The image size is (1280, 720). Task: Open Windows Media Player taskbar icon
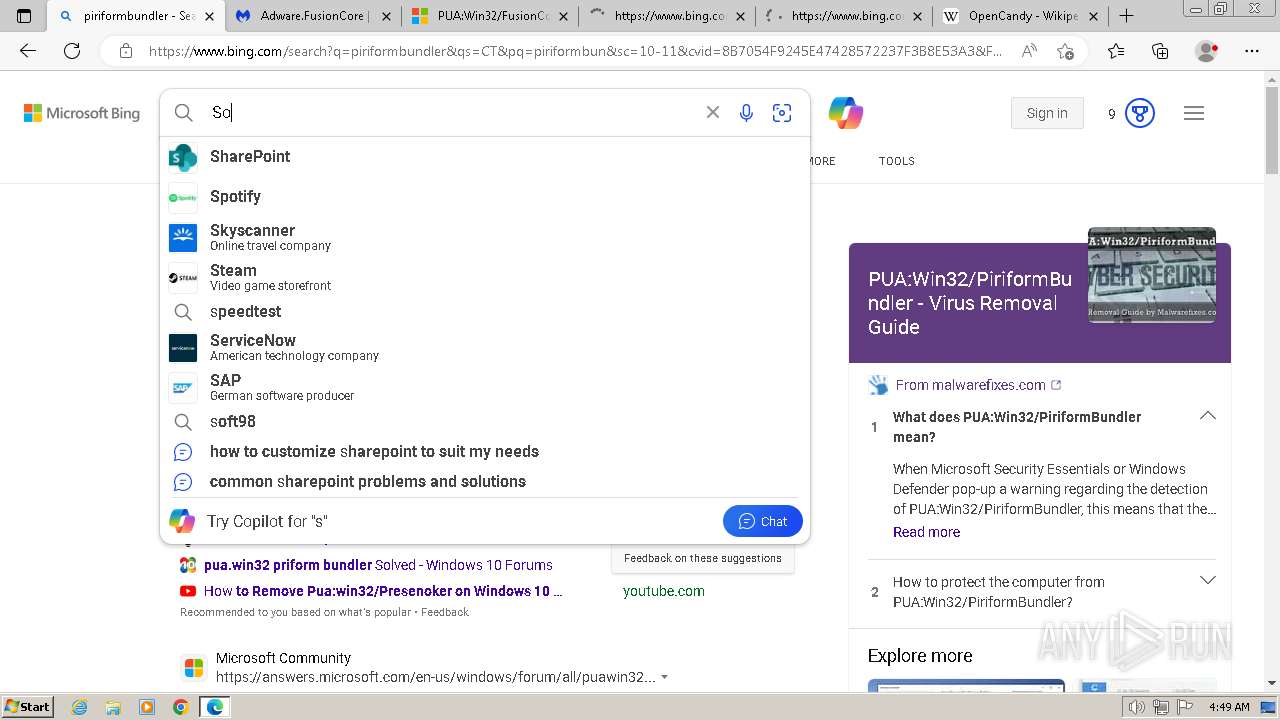coord(147,707)
